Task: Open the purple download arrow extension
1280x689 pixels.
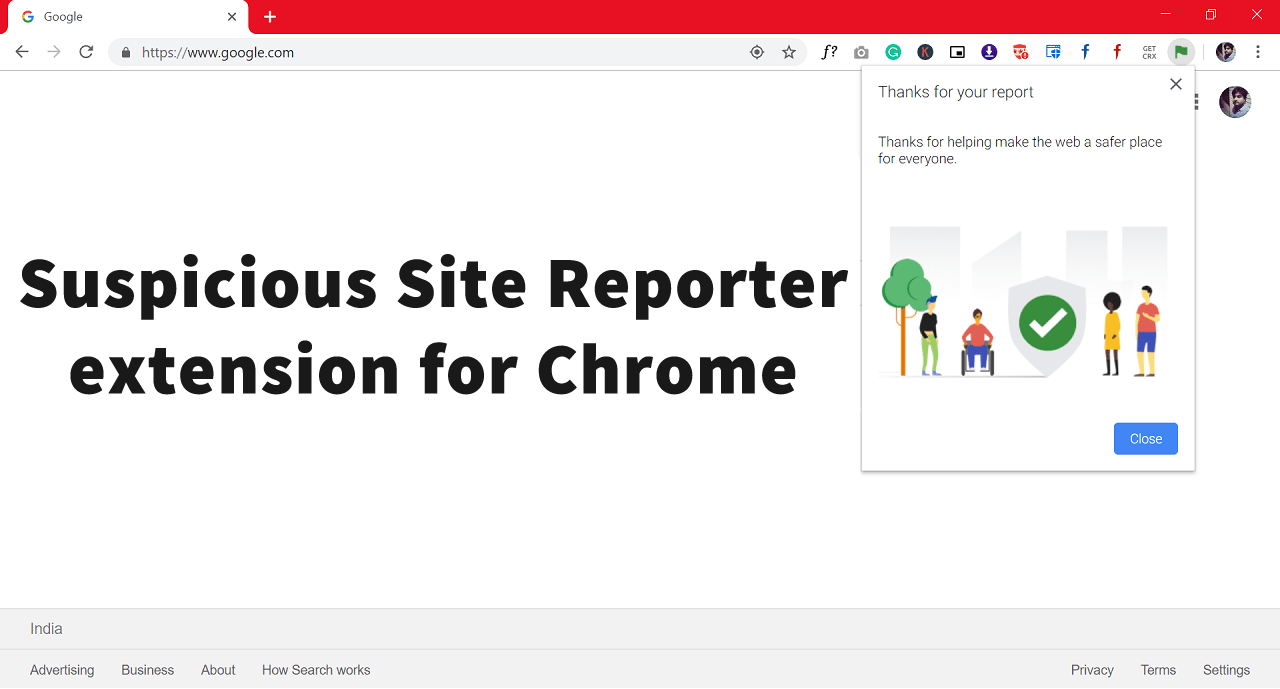Action: coord(989,52)
